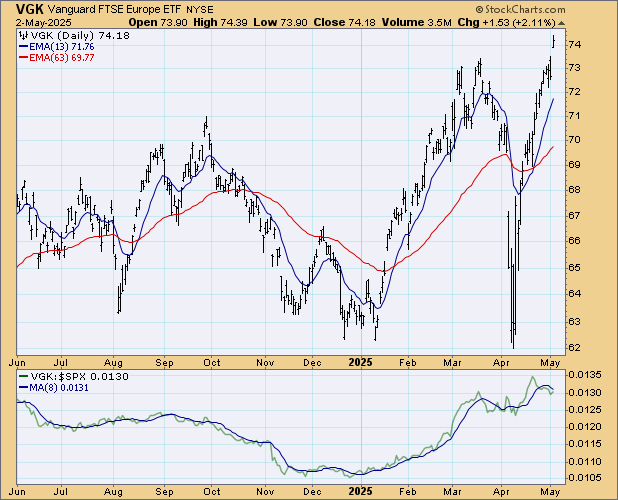Click the Mar label under the price chart
Screen dimensions: 618x500
(x=452, y=362)
